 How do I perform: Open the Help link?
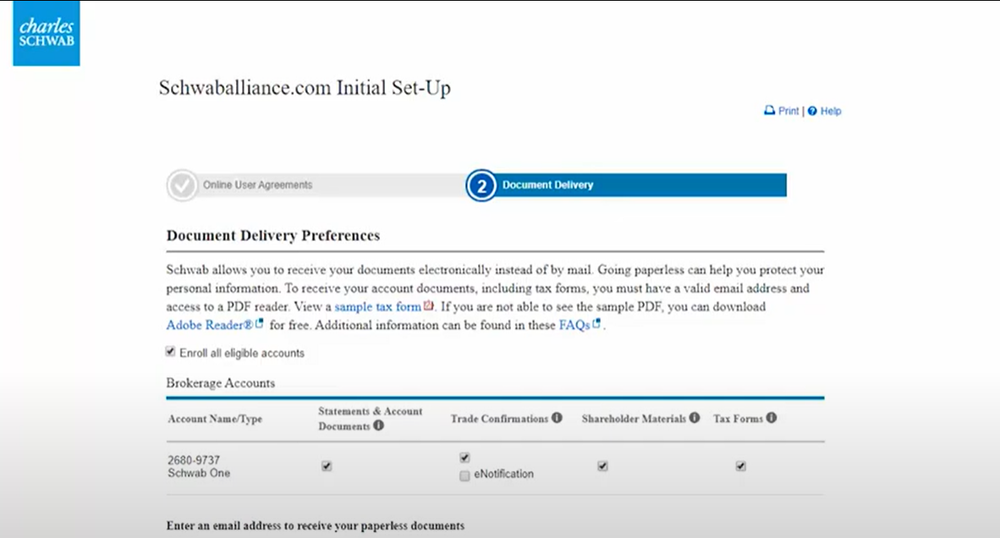pos(830,111)
